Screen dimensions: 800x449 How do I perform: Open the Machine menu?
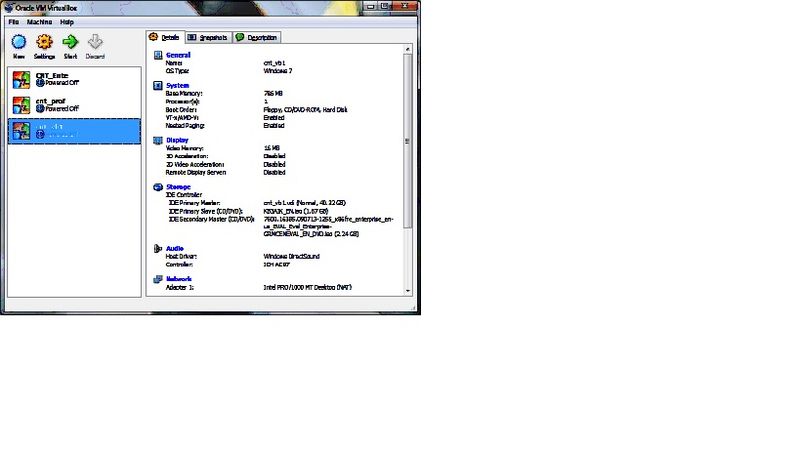point(39,22)
